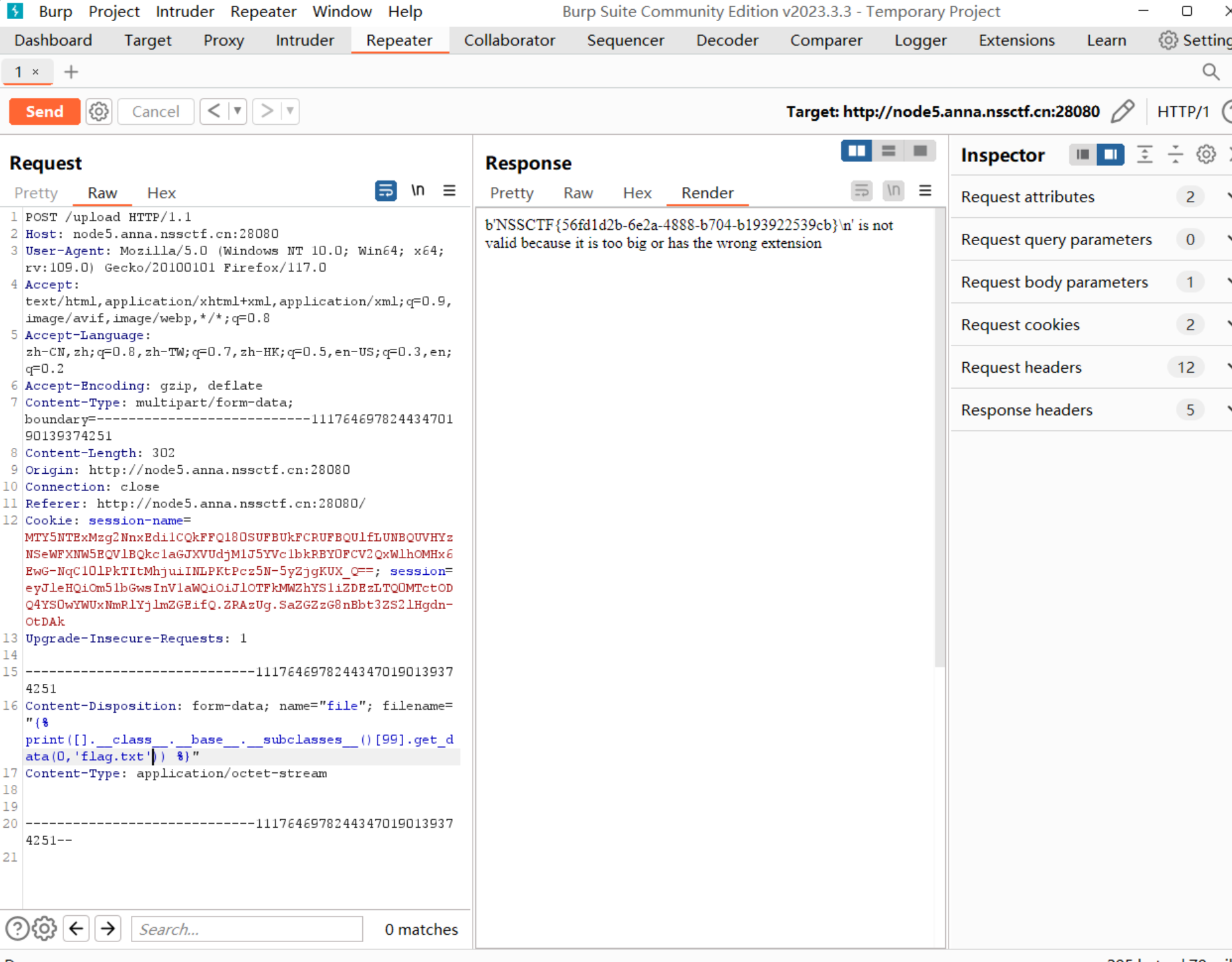Expand Request headers section

pos(1091,367)
